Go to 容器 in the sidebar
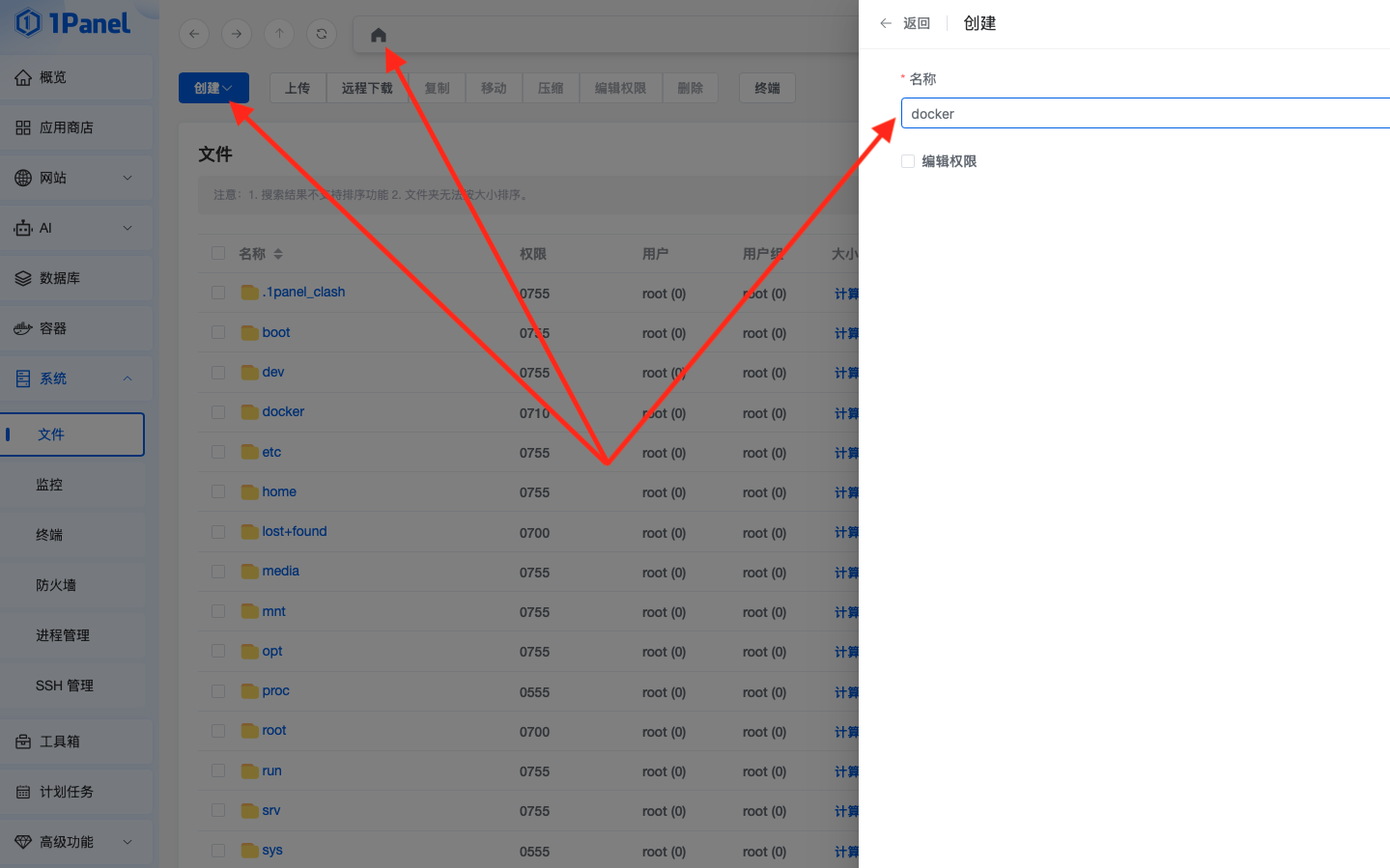 click(x=54, y=328)
